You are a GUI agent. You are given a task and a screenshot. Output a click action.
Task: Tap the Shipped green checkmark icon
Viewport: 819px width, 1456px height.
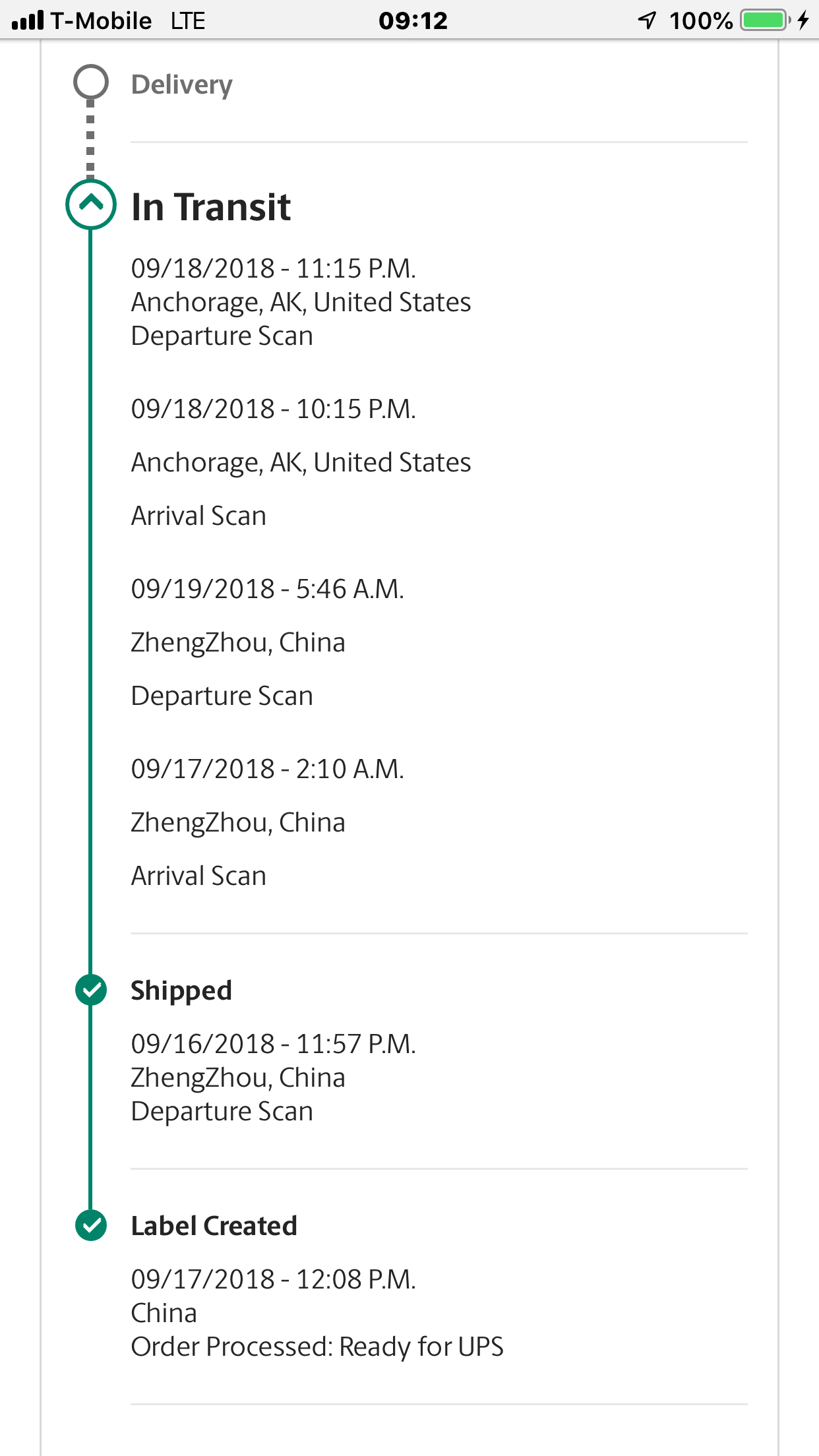click(91, 990)
